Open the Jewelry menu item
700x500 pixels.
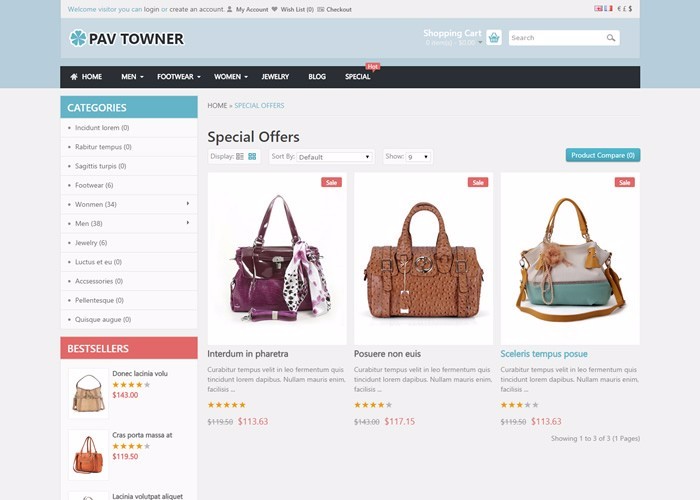pos(275,77)
